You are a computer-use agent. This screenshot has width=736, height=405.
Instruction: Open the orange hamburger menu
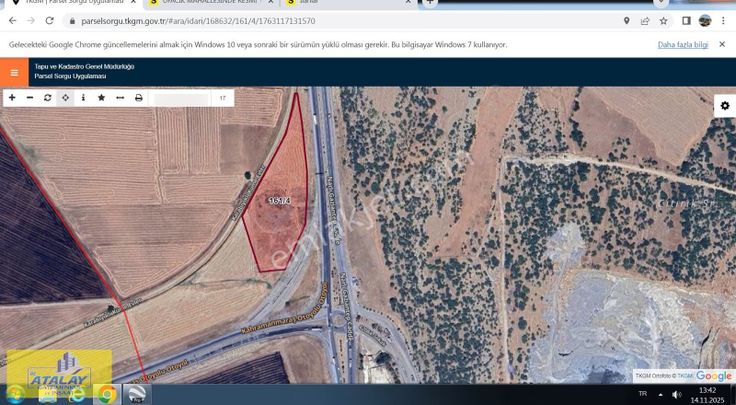[x=14, y=72]
